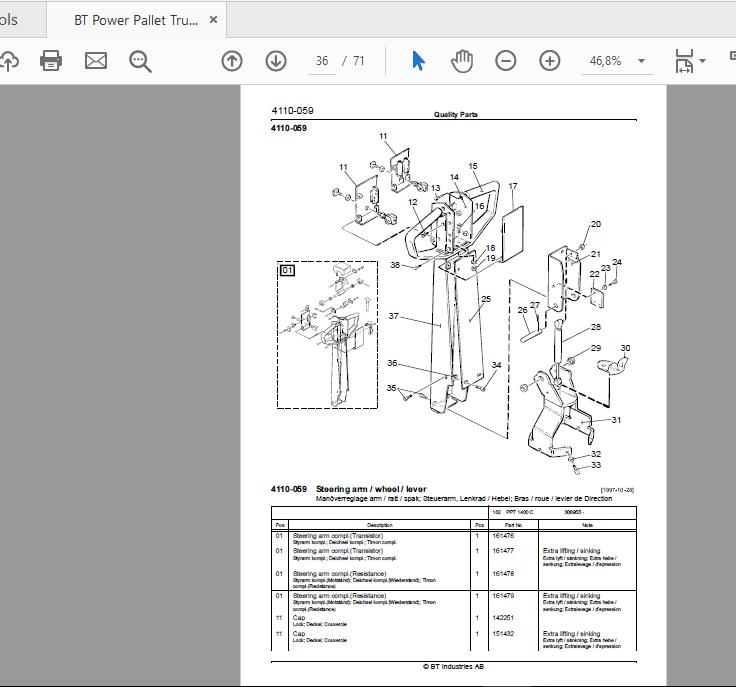Viewport: 736px width, 687px height.
Task: Select the BT Power Pallet Tru... document tab
Action: [136, 20]
